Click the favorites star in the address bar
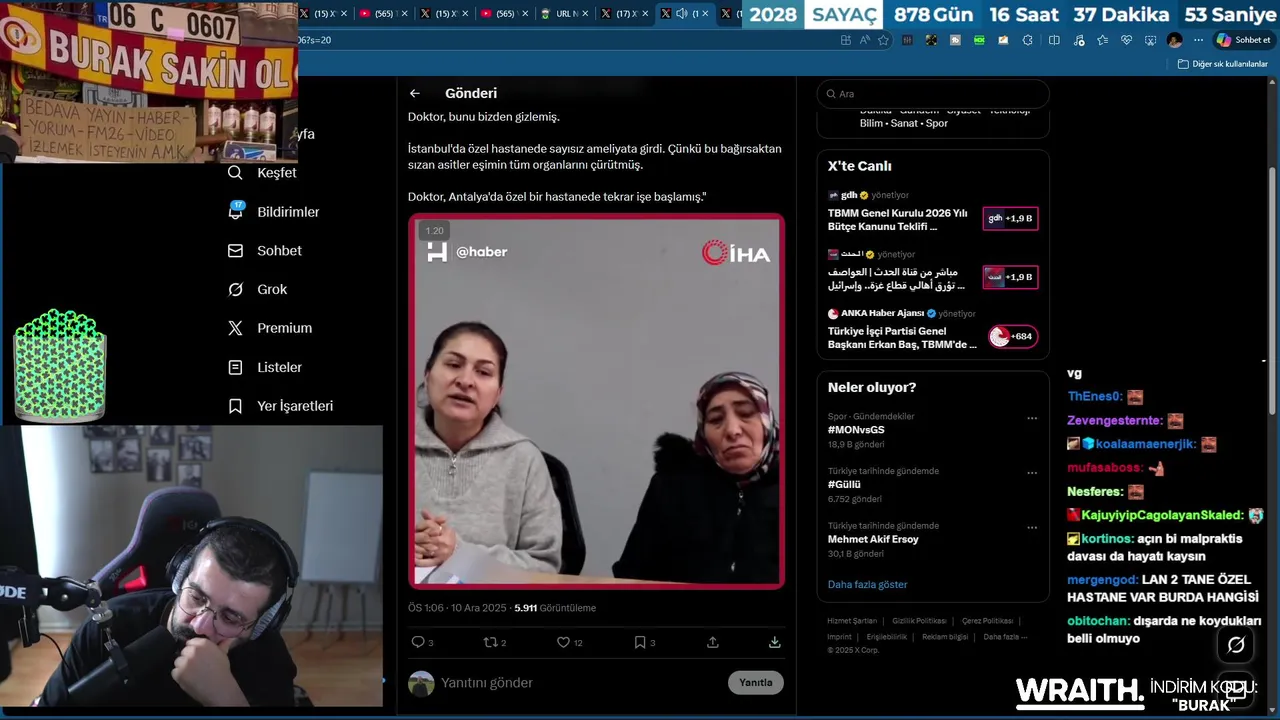This screenshot has height=720, width=1280. (883, 40)
